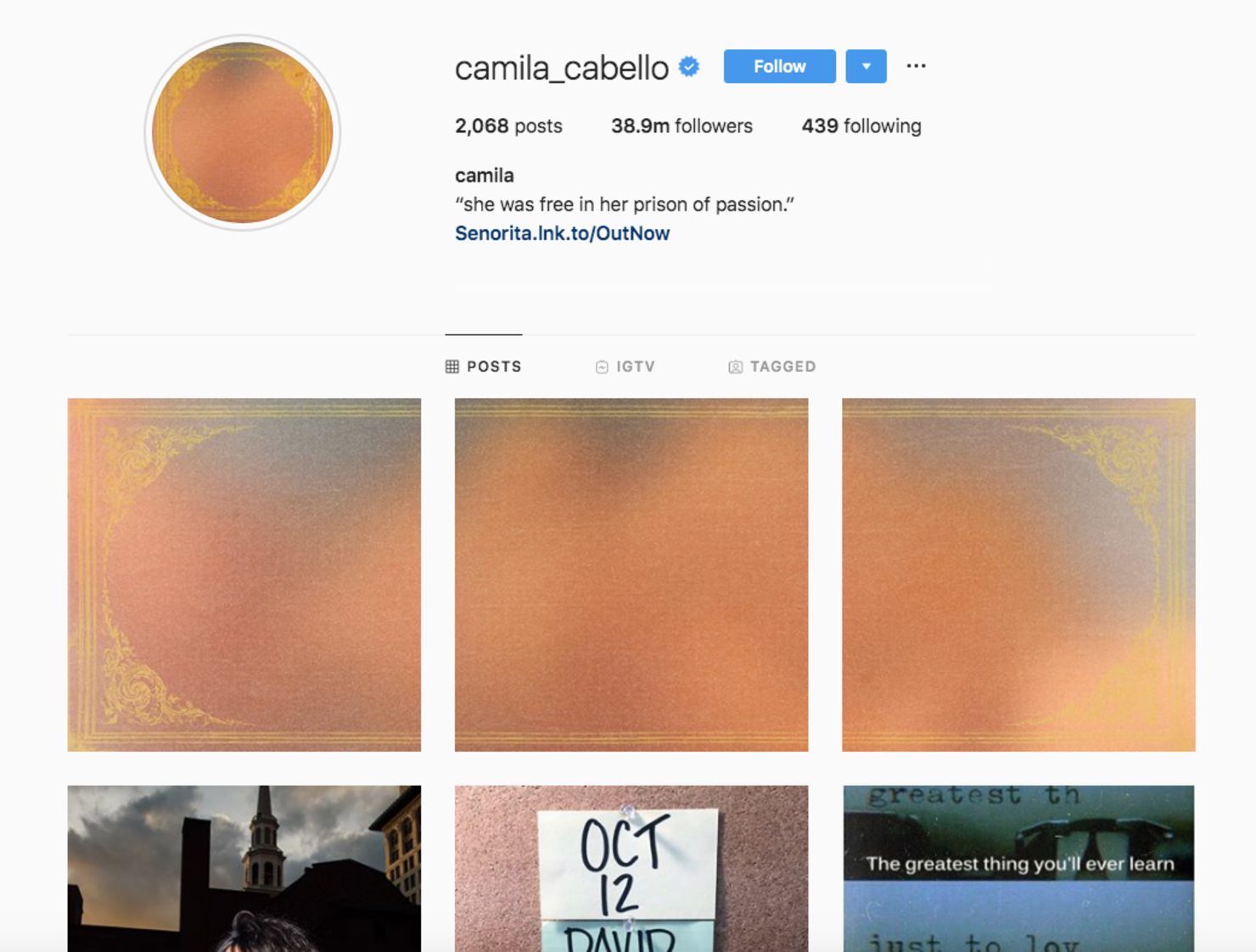The height and width of the screenshot is (952, 1256).
Task: Open the 'greatest thing you'll ever learn' post
Action: (1018, 868)
